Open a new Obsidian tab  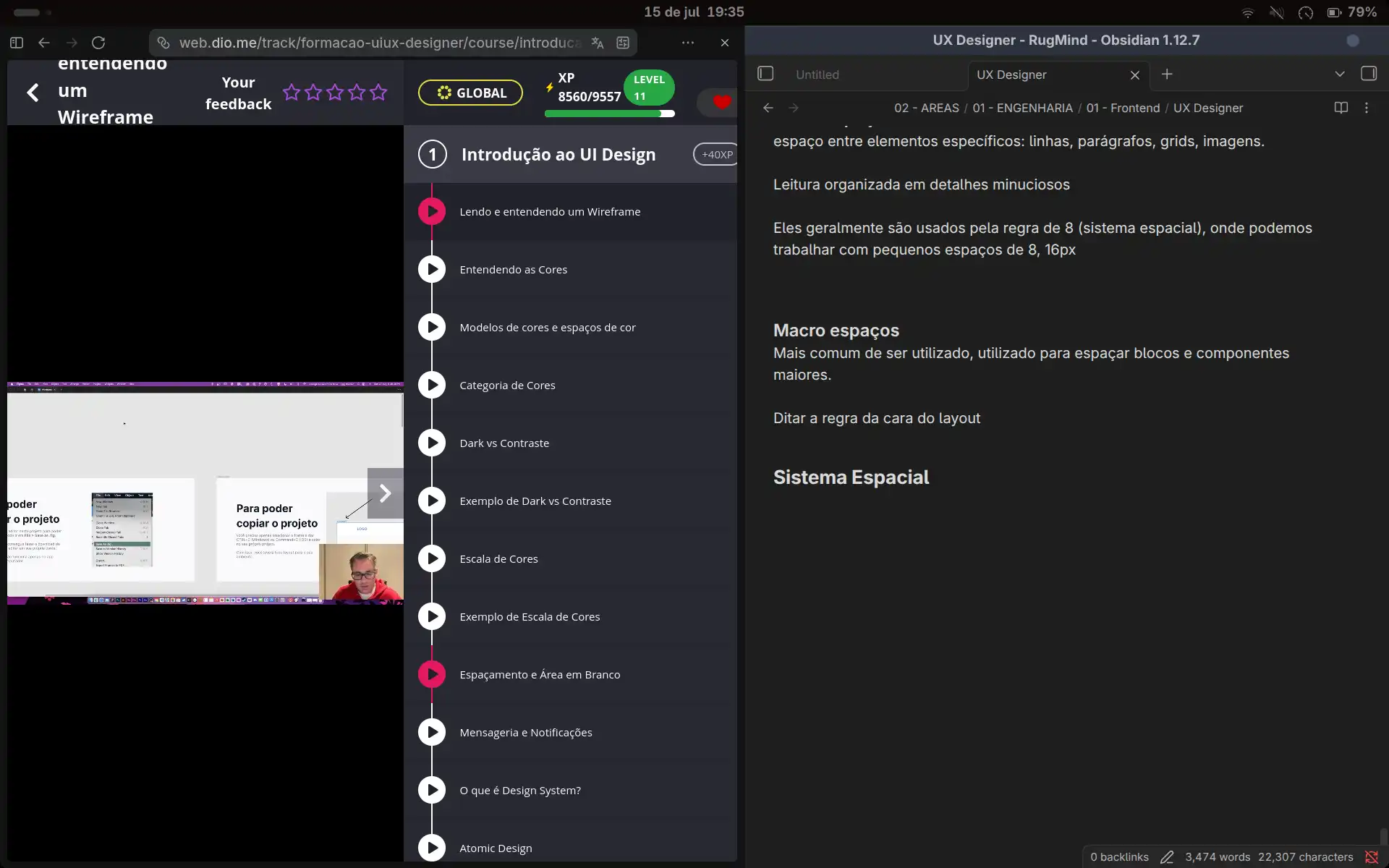click(1167, 74)
